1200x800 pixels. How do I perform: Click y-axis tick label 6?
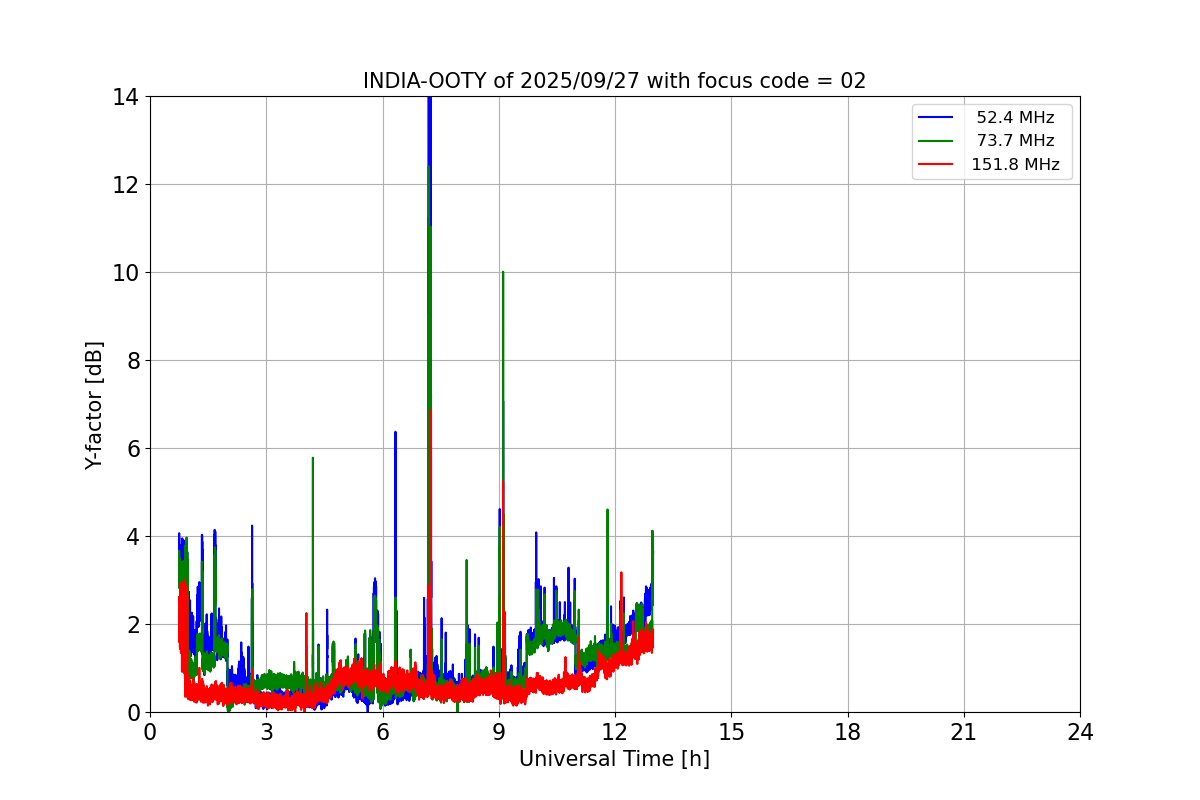(131, 449)
